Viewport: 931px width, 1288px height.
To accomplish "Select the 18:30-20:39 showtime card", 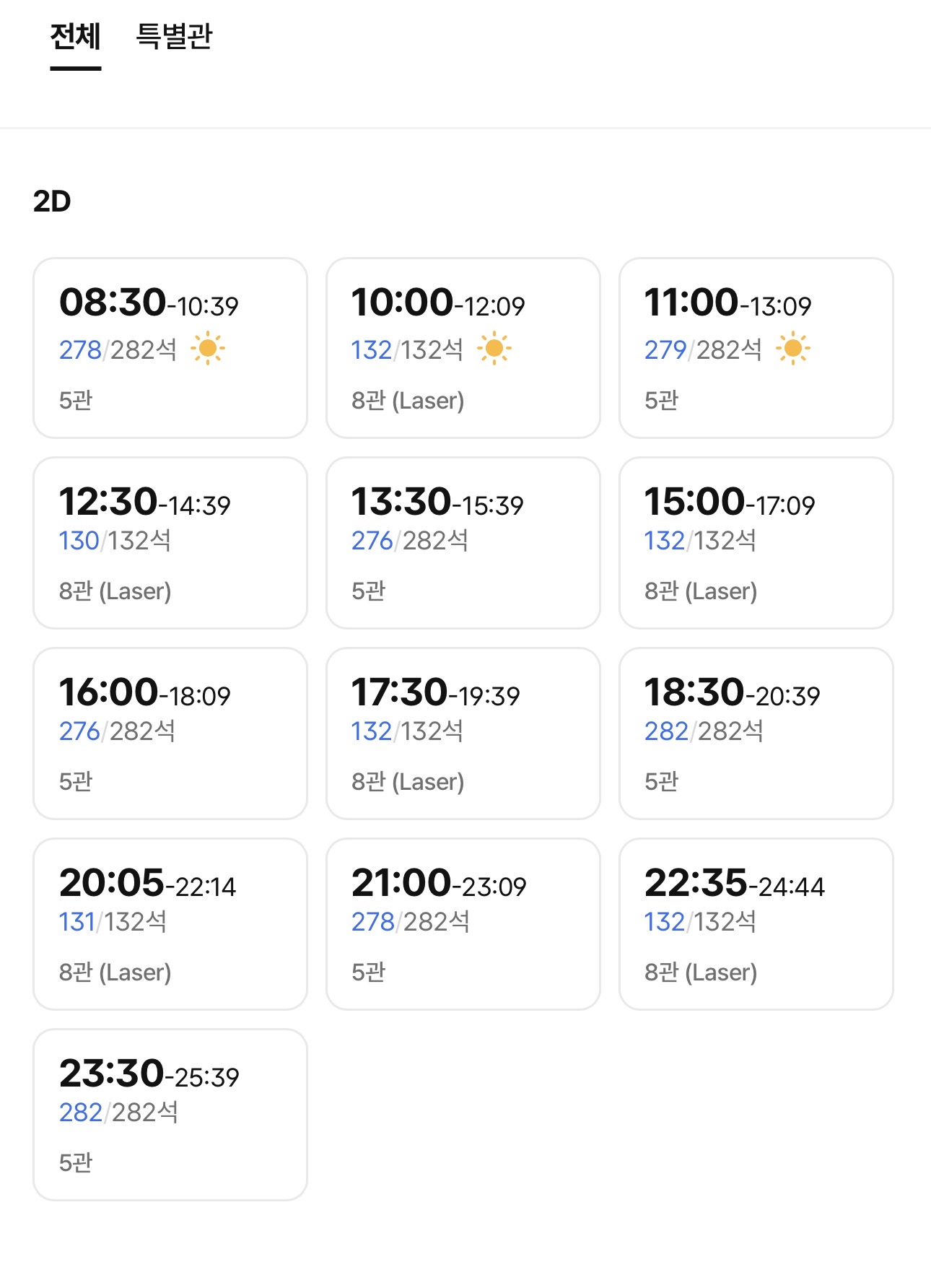I will [756, 734].
